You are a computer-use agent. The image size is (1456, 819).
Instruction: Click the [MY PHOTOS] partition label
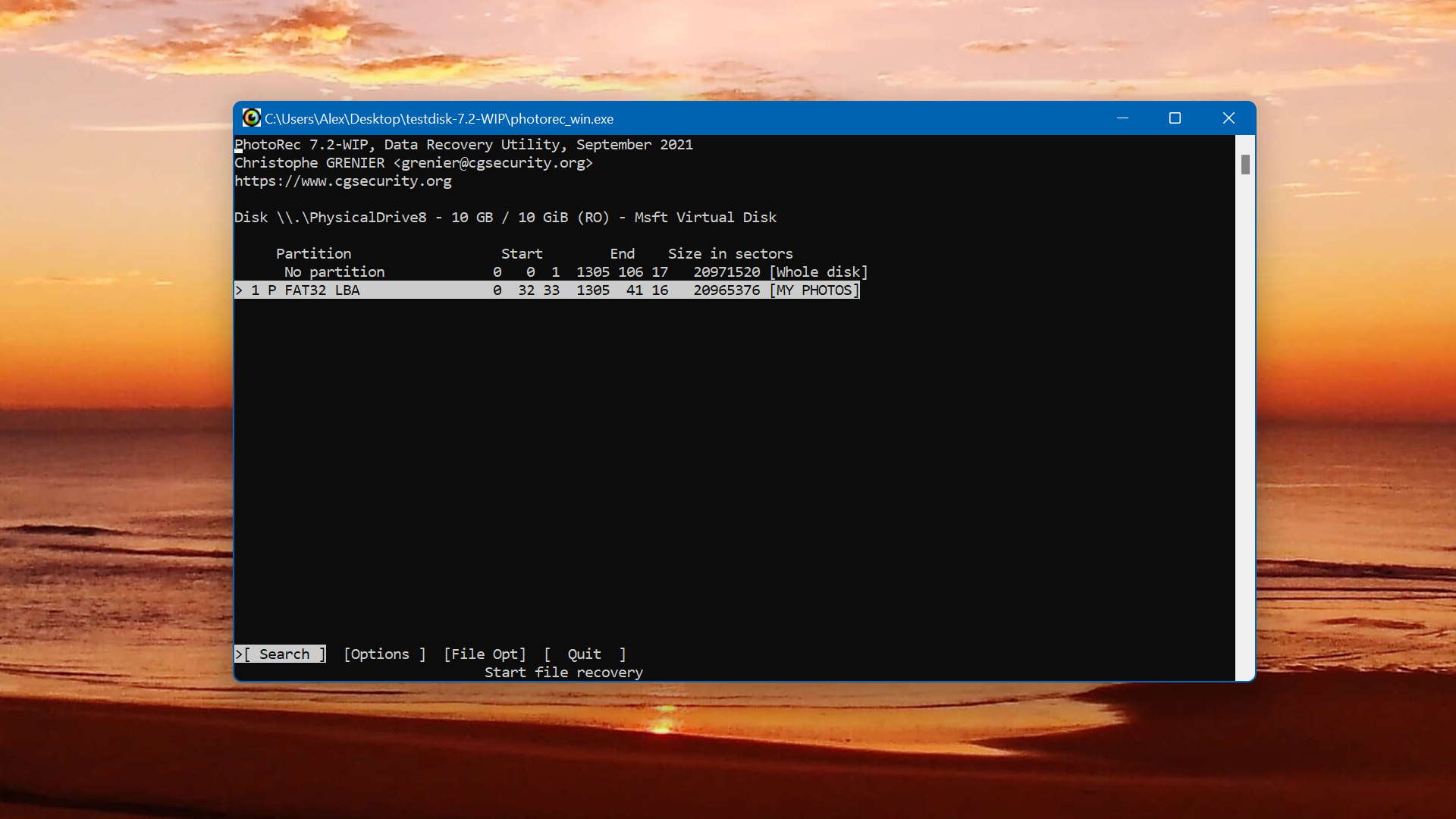pos(814,290)
